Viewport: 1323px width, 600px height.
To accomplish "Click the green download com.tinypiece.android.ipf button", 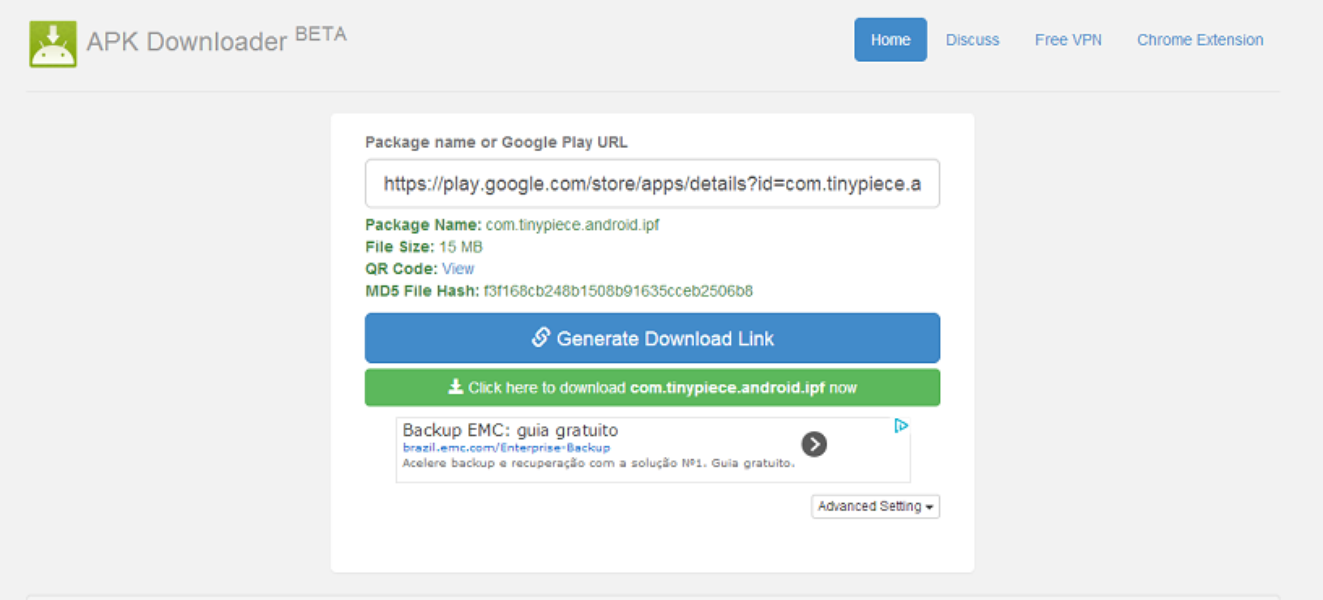I will pyautogui.click(x=652, y=388).
